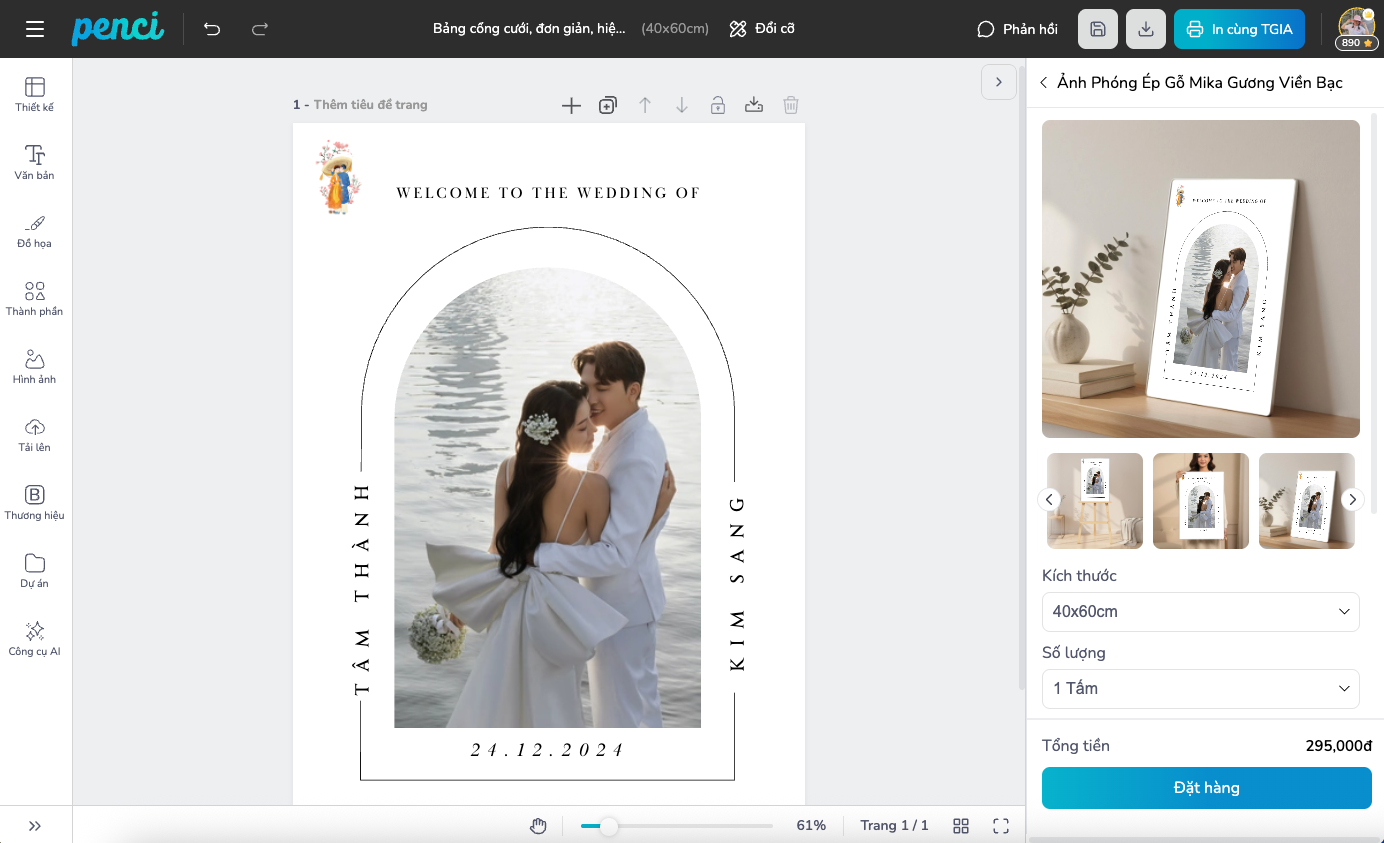1384x843 pixels.
Task: Open the grid page view
Action: [x=961, y=825]
